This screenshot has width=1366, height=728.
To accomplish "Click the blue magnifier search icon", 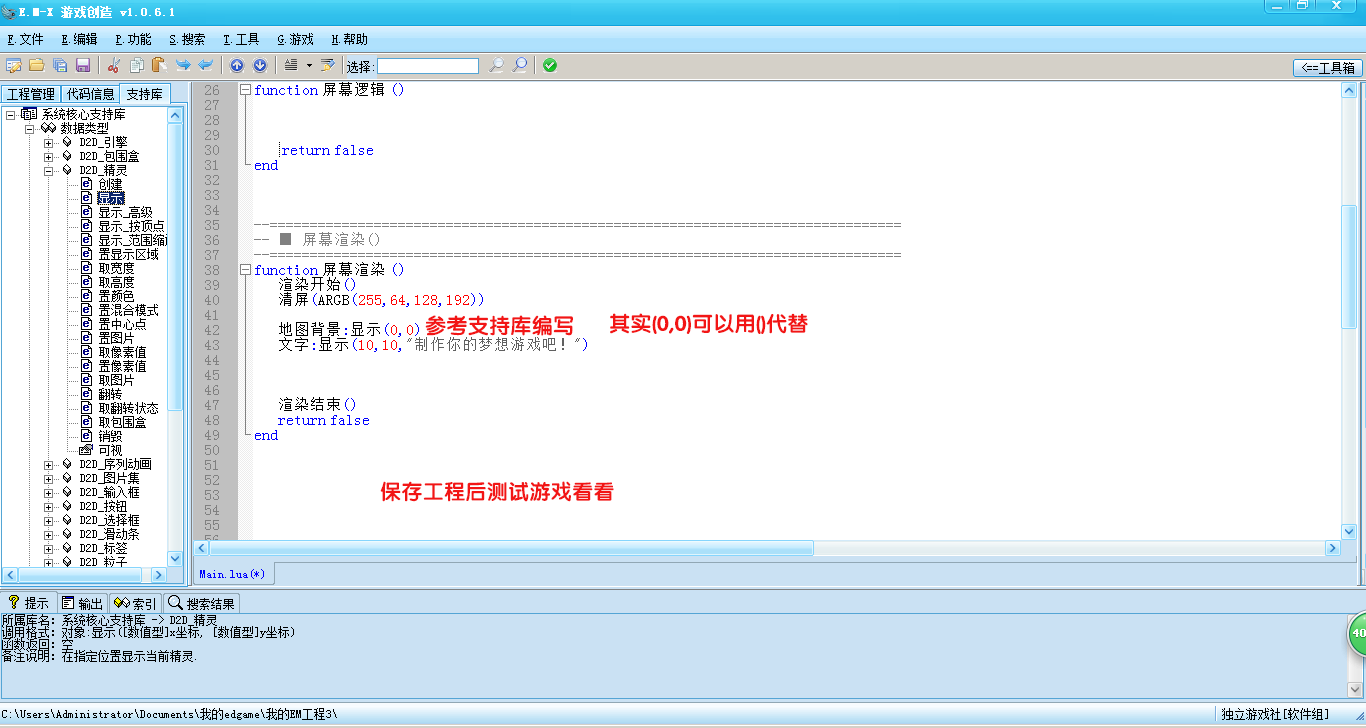I will click(x=519, y=66).
